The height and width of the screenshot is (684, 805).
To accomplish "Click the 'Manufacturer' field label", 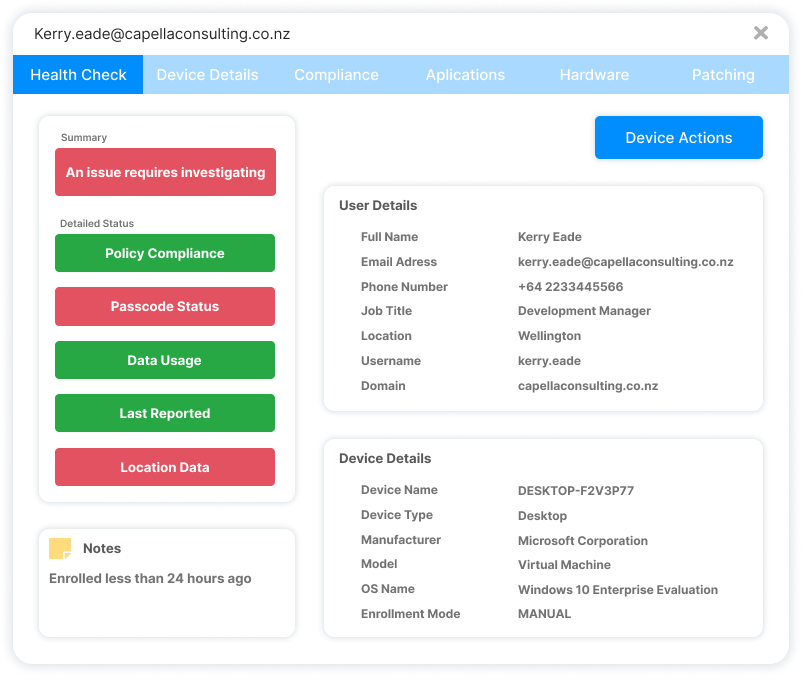I will (x=400, y=540).
